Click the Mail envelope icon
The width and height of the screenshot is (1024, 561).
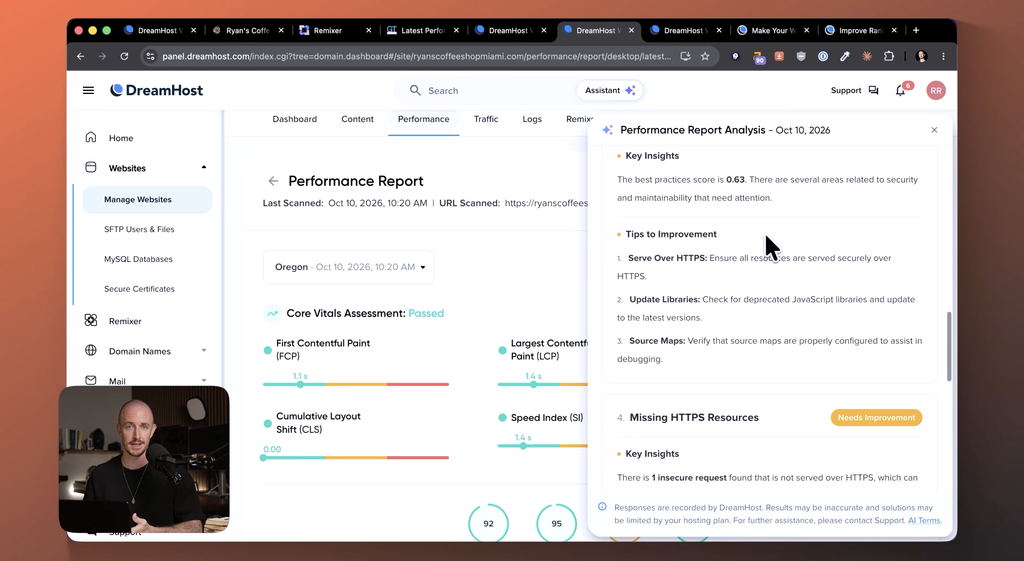(x=91, y=380)
